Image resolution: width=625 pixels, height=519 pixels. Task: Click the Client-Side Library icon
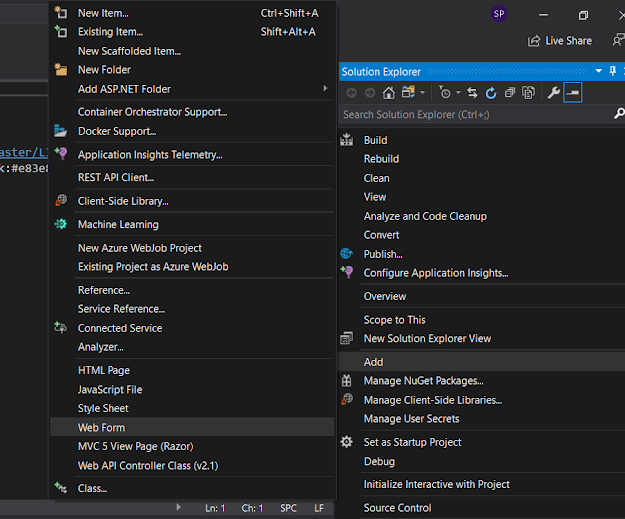pos(61,201)
